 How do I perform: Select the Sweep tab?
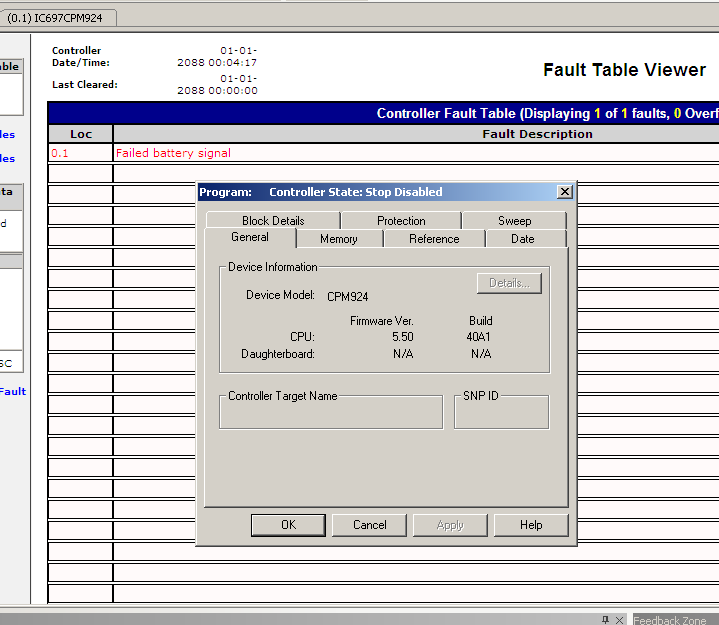[x=514, y=221]
